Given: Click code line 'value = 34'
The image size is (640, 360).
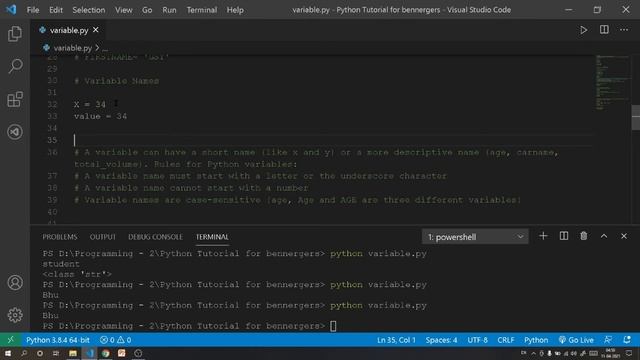Looking at the screenshot, I should (x=100, y=116).
